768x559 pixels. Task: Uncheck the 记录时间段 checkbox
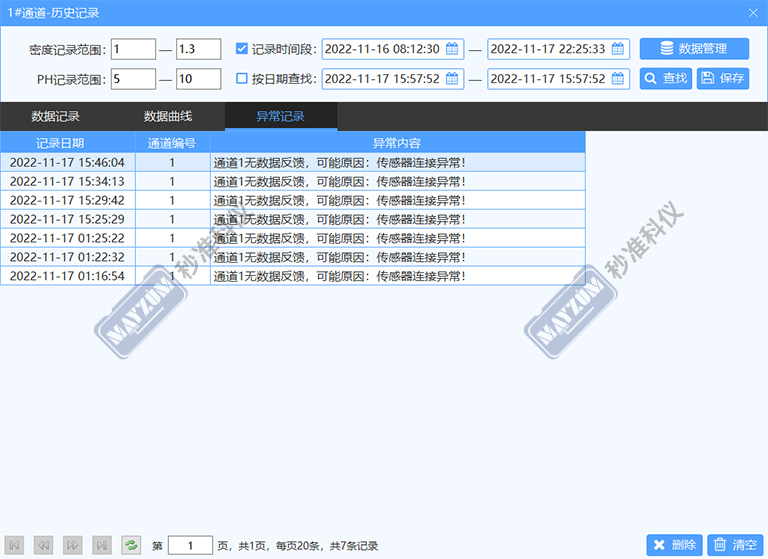pos(241,49)
